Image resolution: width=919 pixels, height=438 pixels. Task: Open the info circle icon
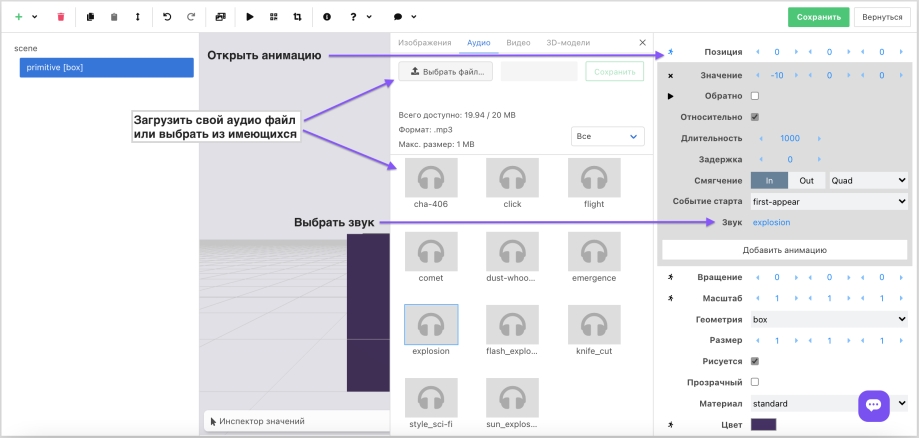pyautogui.click(x=327, y=17)
